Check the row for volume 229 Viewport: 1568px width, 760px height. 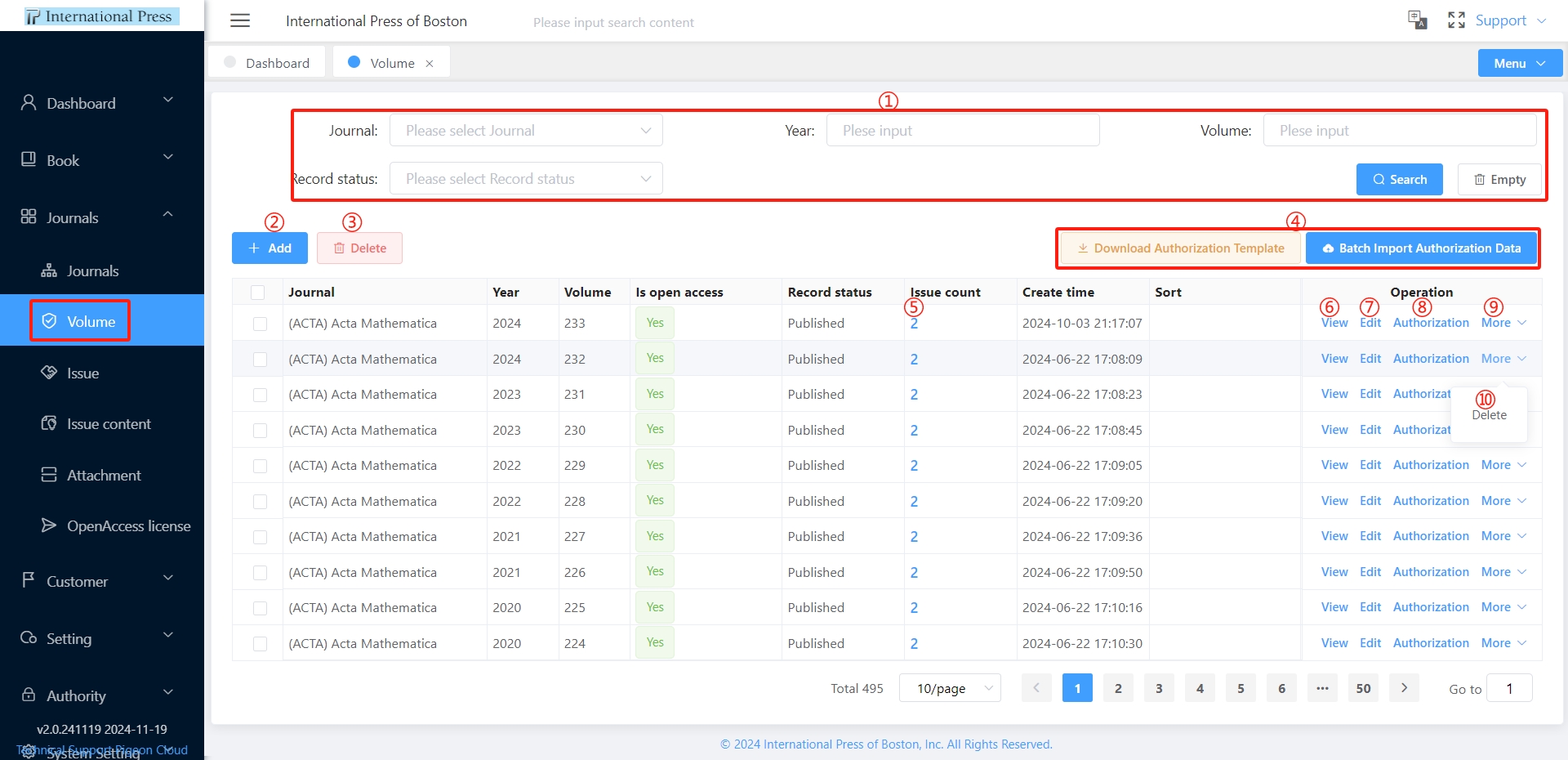pos(260,466)
